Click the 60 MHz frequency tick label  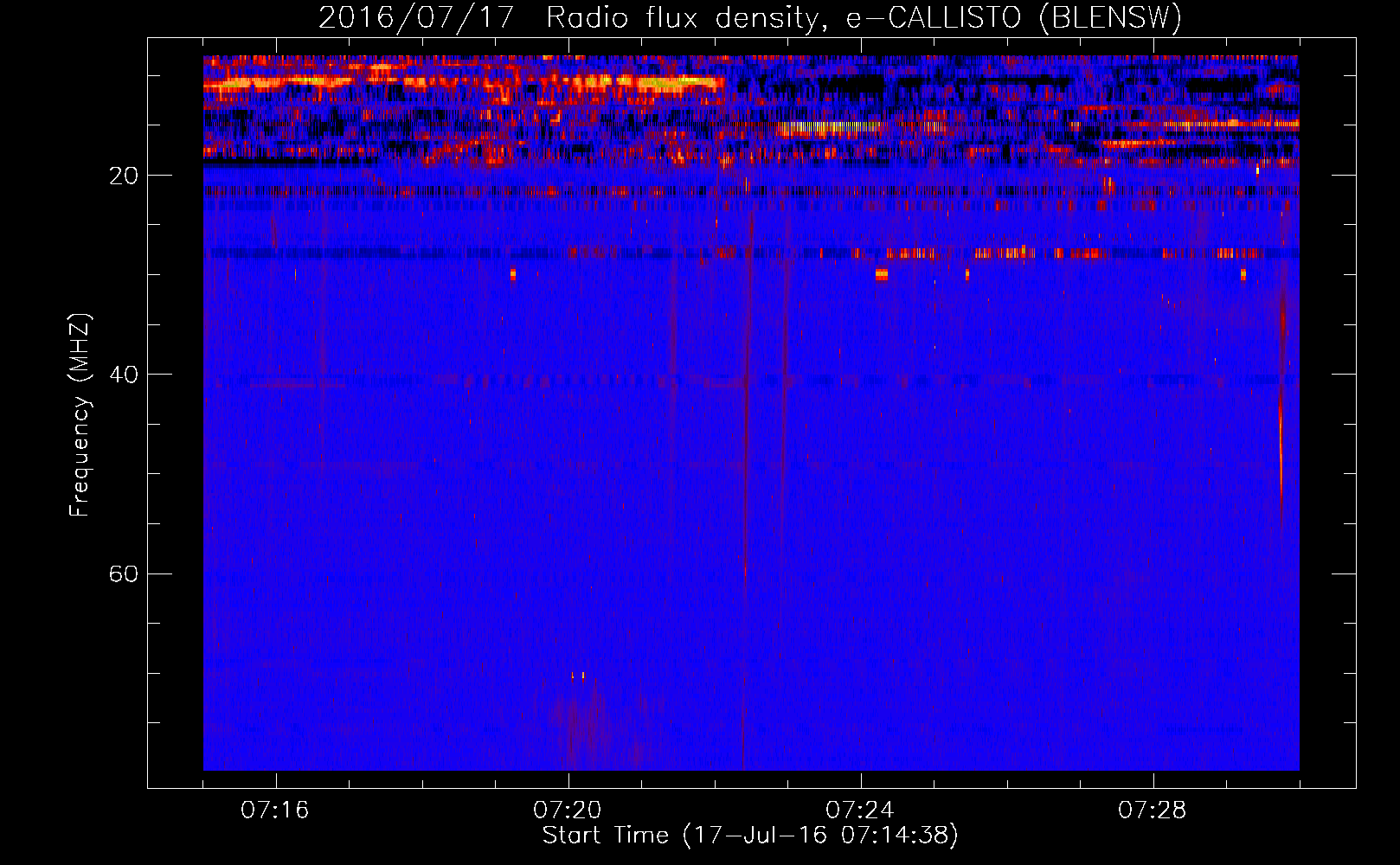(124, 573)
